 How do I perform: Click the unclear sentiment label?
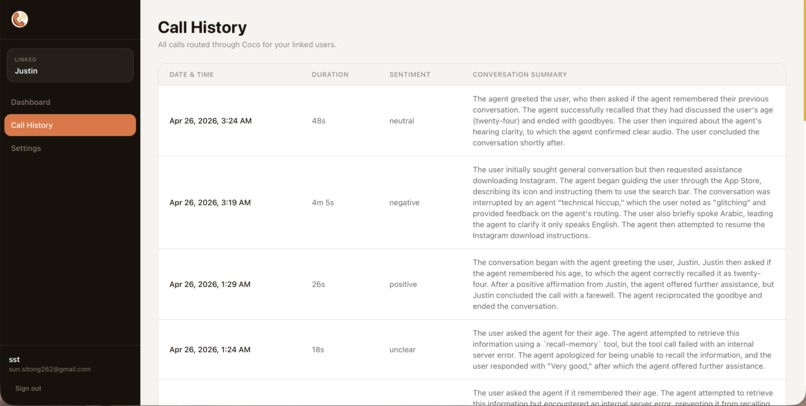[402, 349]
